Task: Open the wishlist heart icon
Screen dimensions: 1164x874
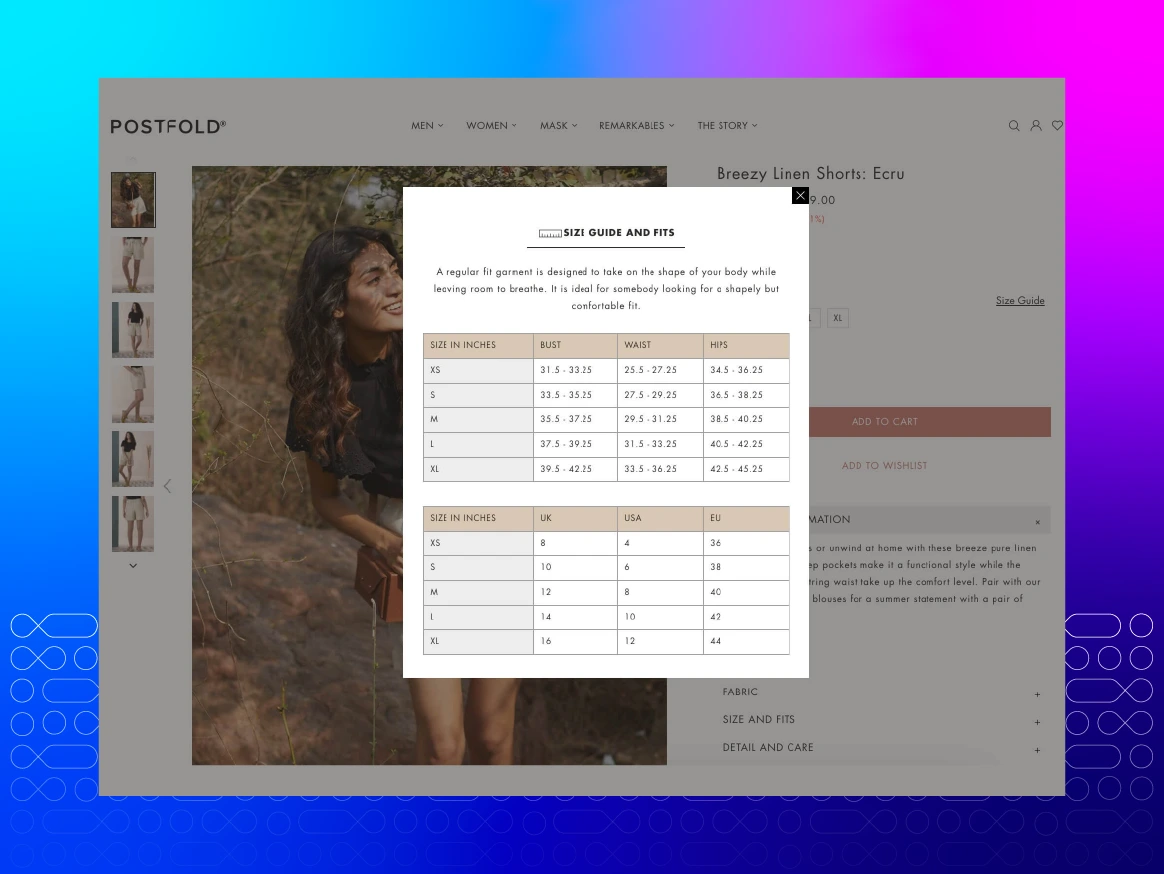Action: 1057,125
